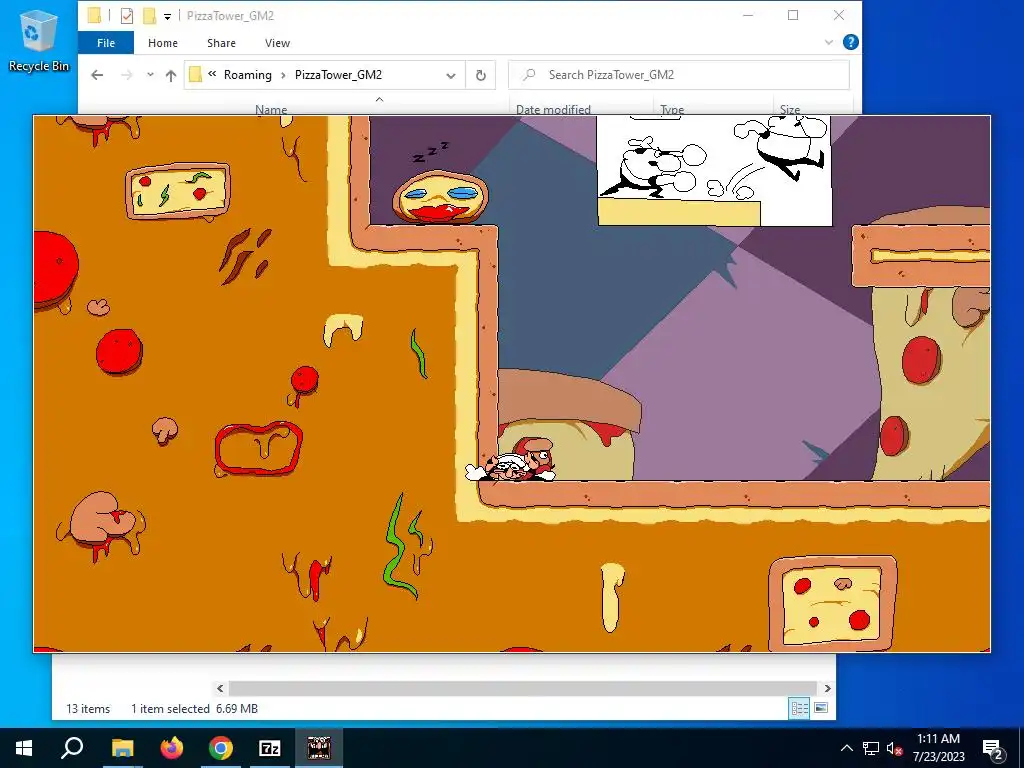This screenshot has height=768, width=1024.
Task: Open the Recycle Bin desktop icon
Action: click(x=38, y=40)
